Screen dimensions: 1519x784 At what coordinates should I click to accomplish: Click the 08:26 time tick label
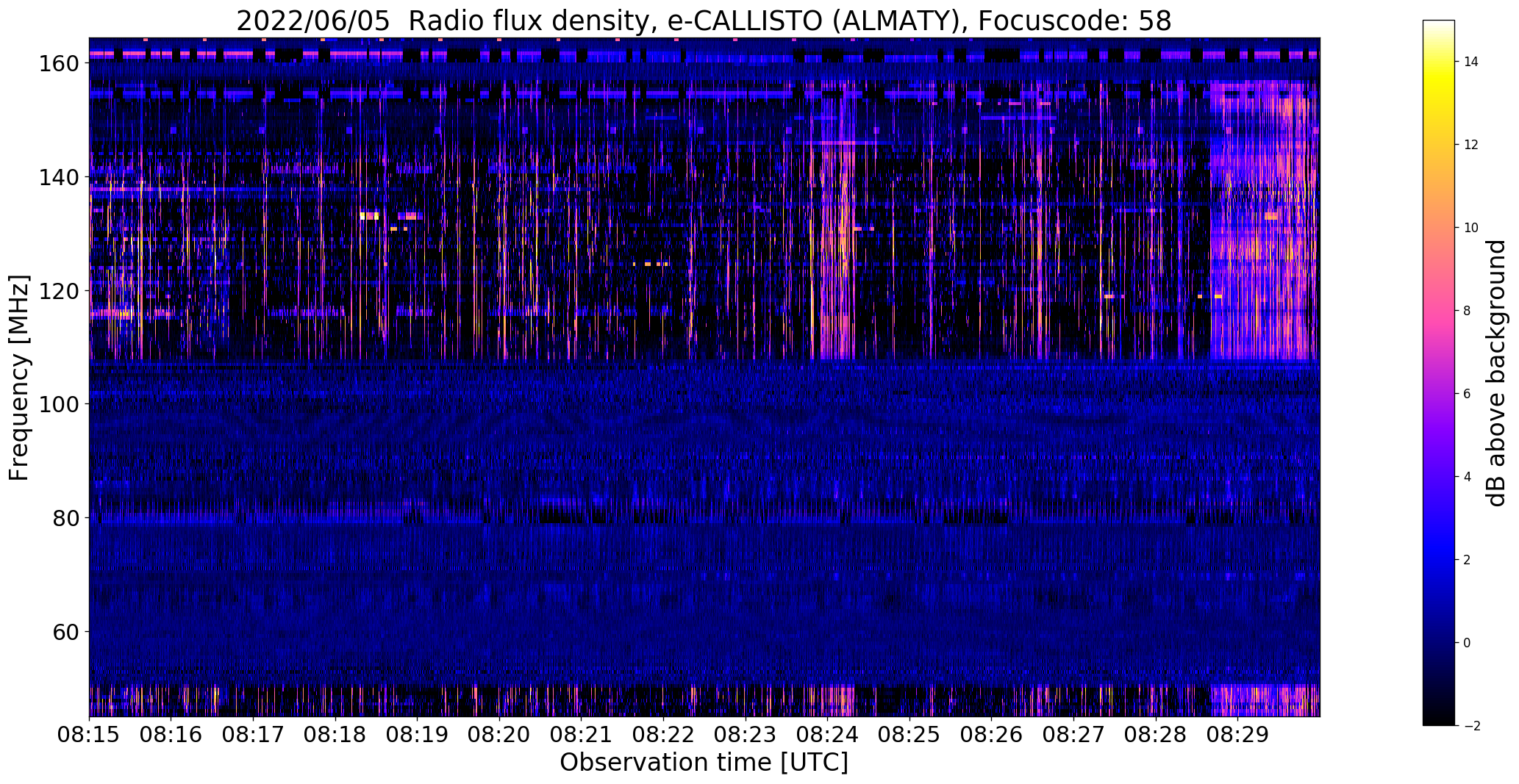click(991, 735)
